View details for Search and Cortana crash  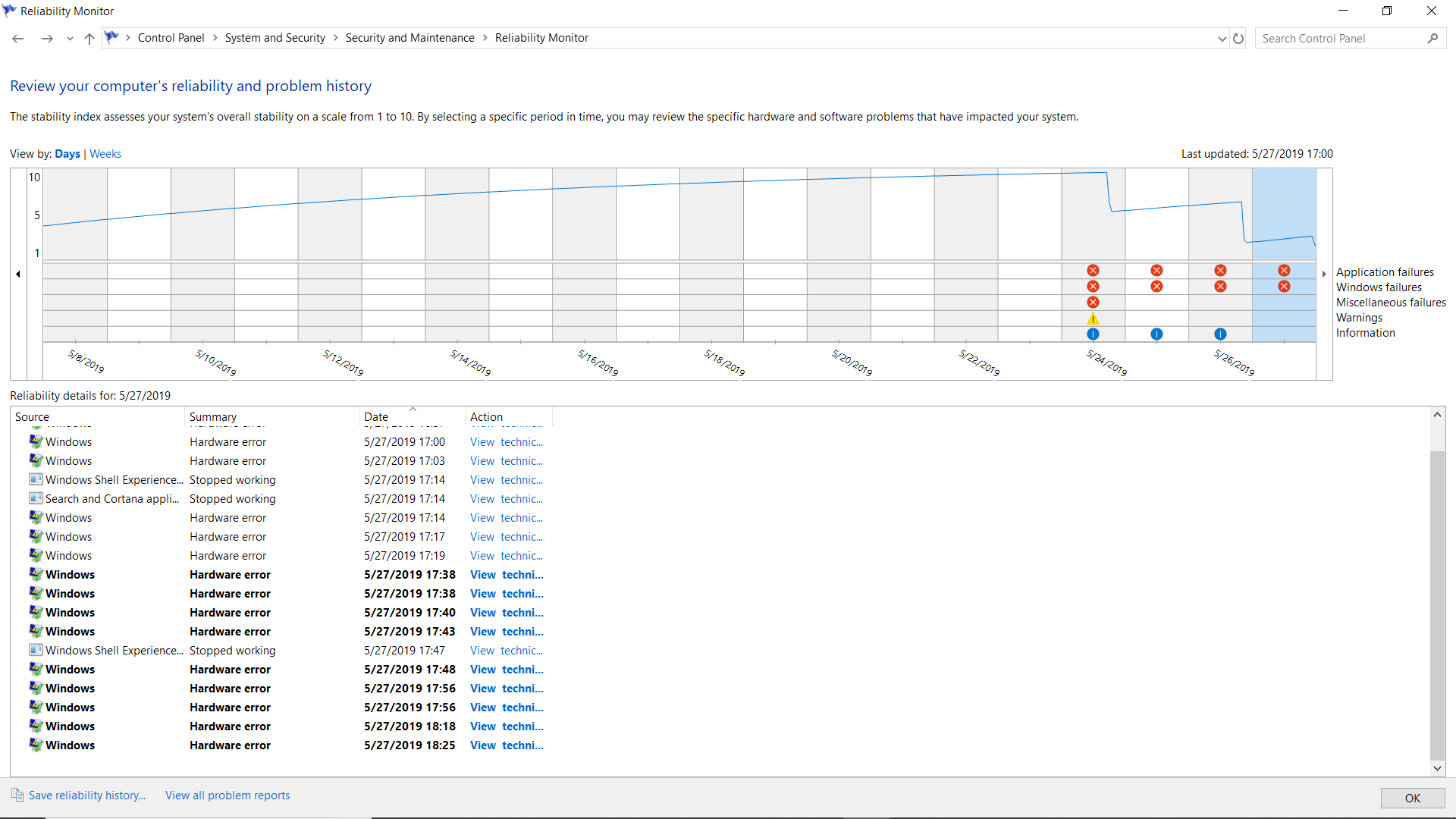tap(507, 499)
